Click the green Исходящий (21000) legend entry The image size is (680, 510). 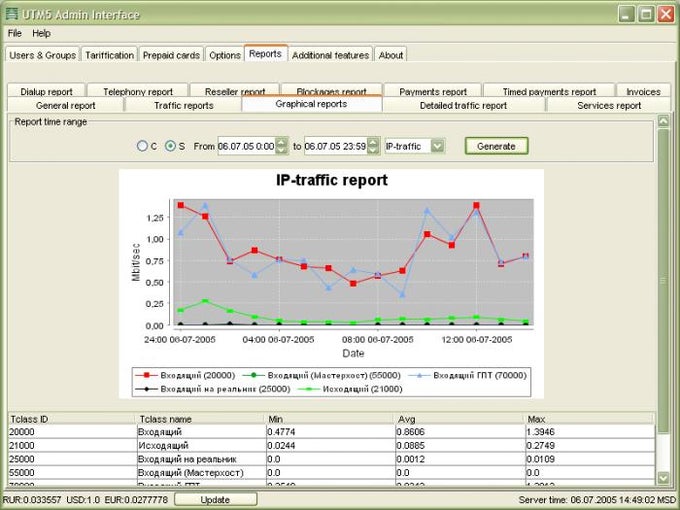tap(350, 389)
